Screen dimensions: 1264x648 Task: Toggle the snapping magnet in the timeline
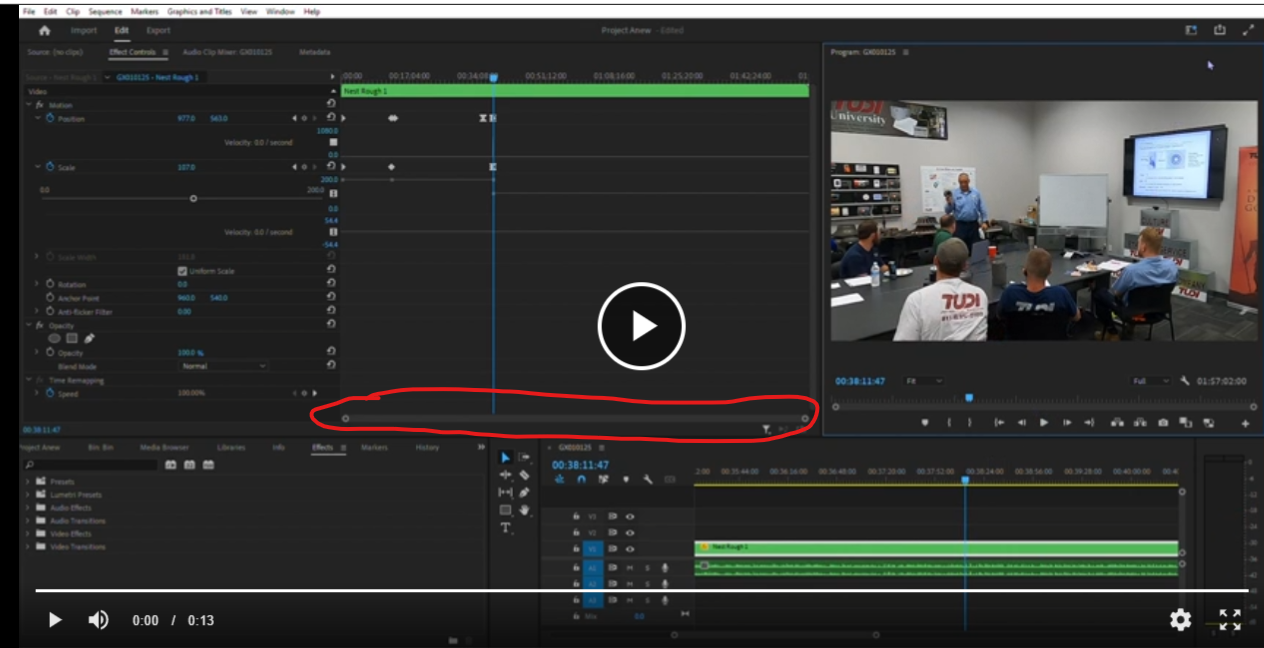tap(580, 479)
